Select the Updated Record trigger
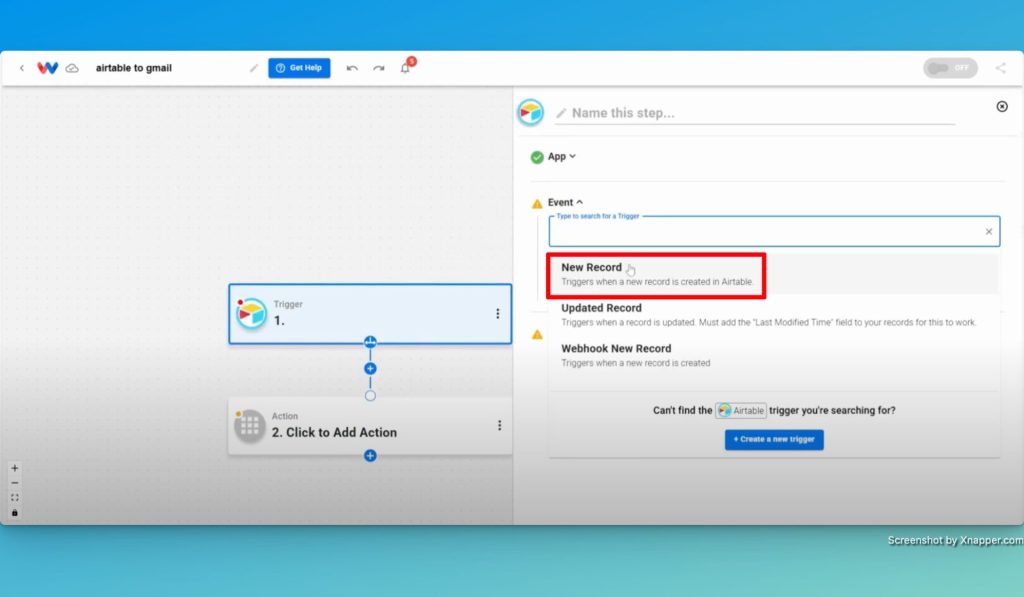Screen dimensions: 1024x597 [774, 315]
